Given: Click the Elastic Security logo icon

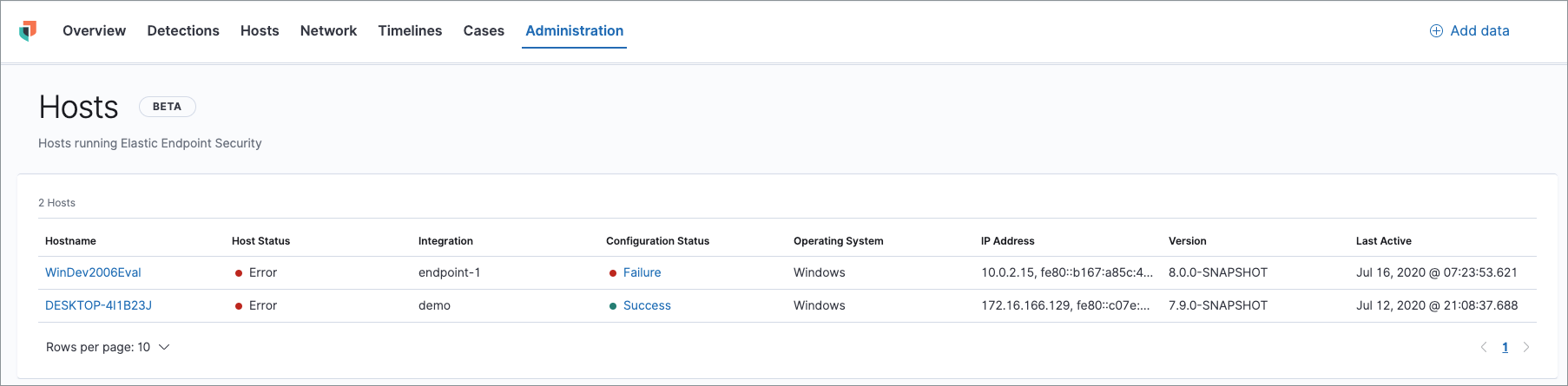Looking at the screenshot, I should (x=28, y=31).
